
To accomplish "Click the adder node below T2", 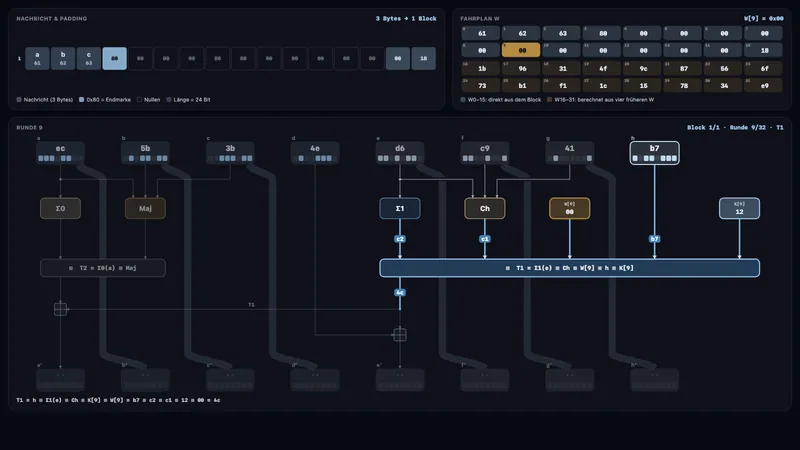I will (60, 309).
